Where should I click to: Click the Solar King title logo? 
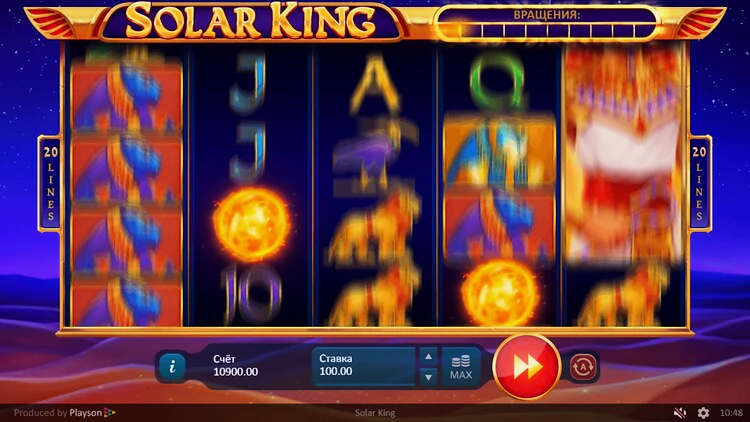click(251, 21)
